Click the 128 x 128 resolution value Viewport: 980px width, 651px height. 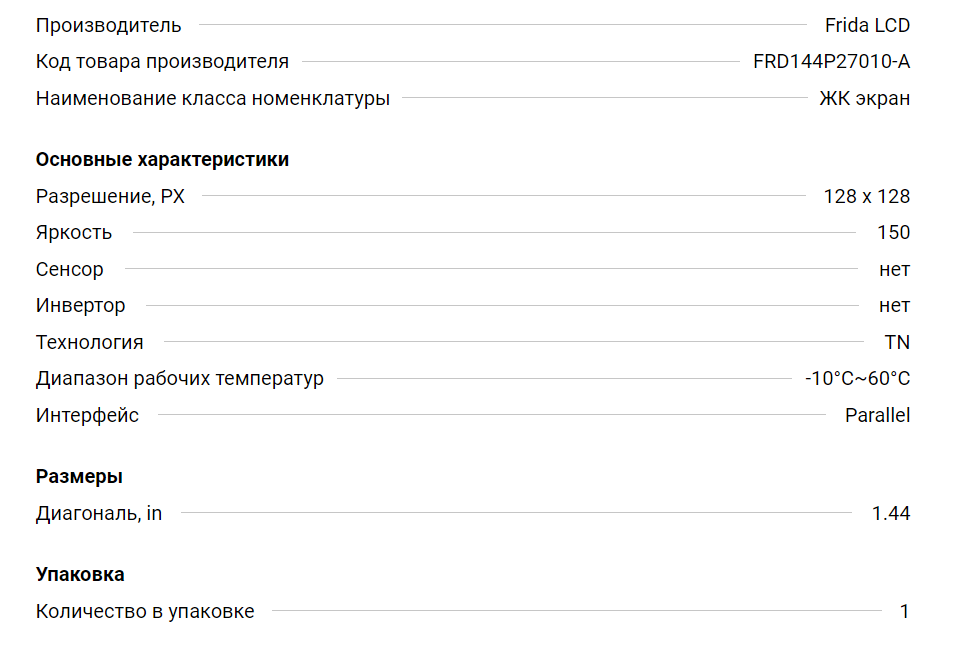(x=866, y=196)
